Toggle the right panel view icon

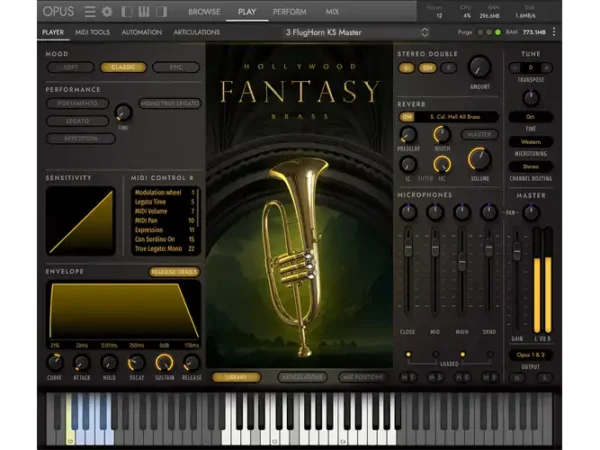click(161, 12)
